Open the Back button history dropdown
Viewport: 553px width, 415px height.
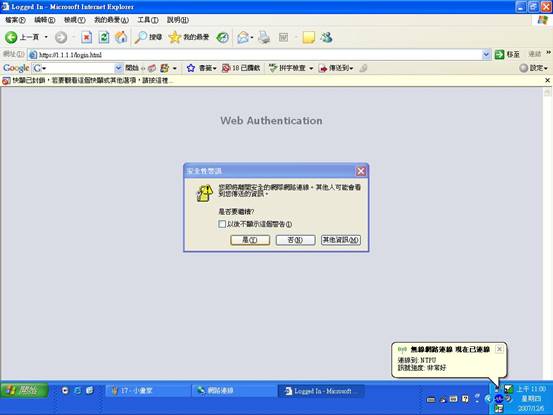[46, 37]
